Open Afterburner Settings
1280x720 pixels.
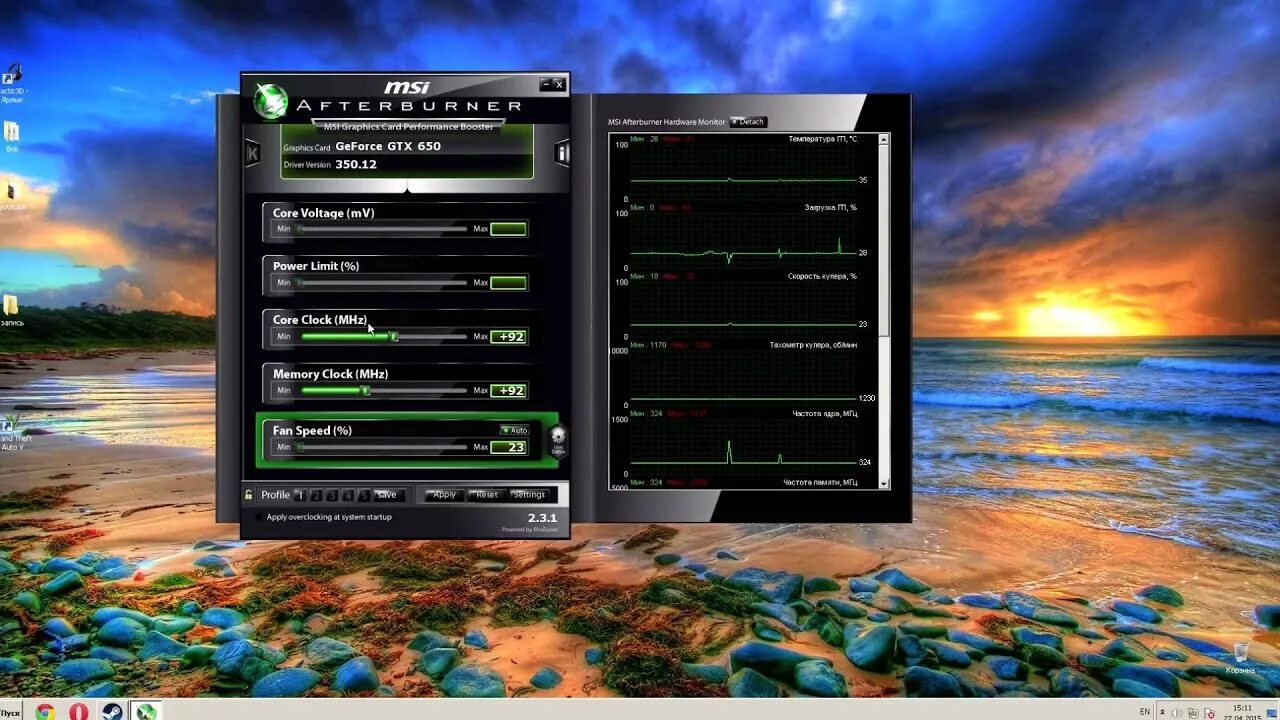529,495
